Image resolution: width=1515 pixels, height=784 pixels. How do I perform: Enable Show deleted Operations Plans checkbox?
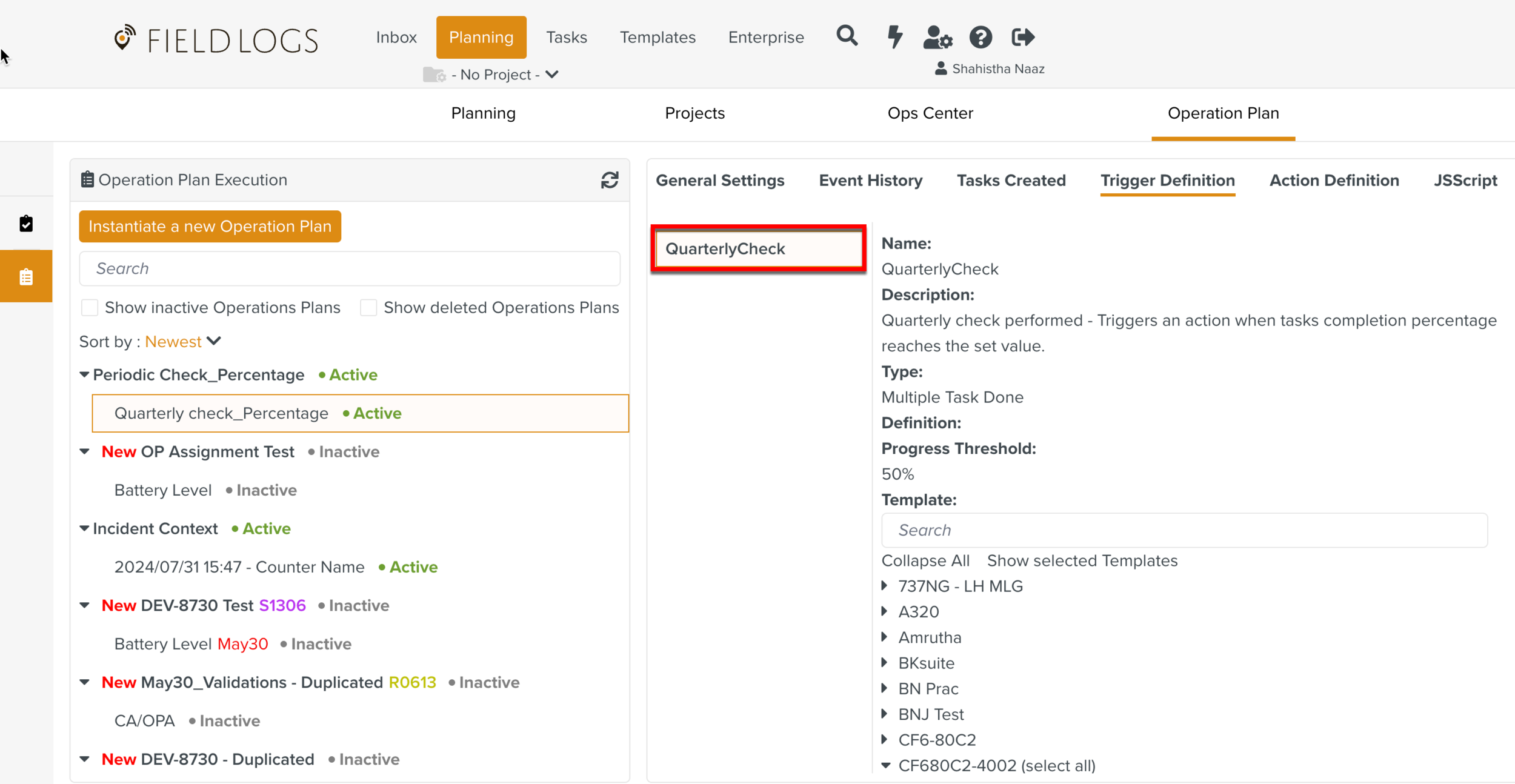tap(368, 308)
